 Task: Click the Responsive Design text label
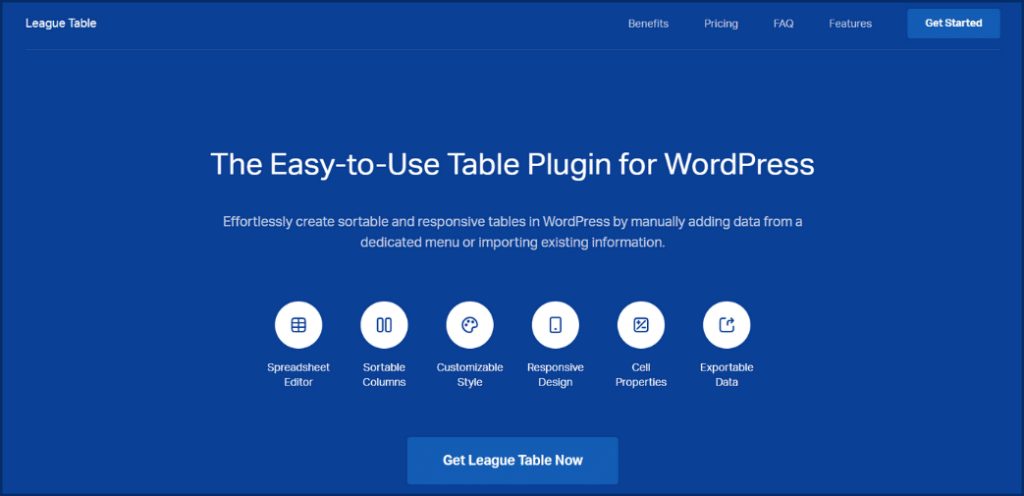tap(555, 375)
